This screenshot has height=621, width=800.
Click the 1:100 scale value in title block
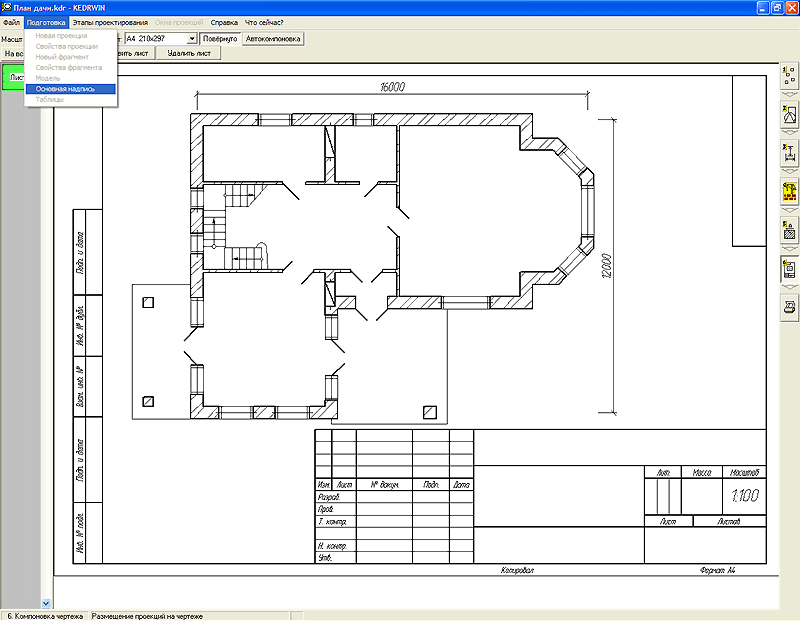[744, 495]
